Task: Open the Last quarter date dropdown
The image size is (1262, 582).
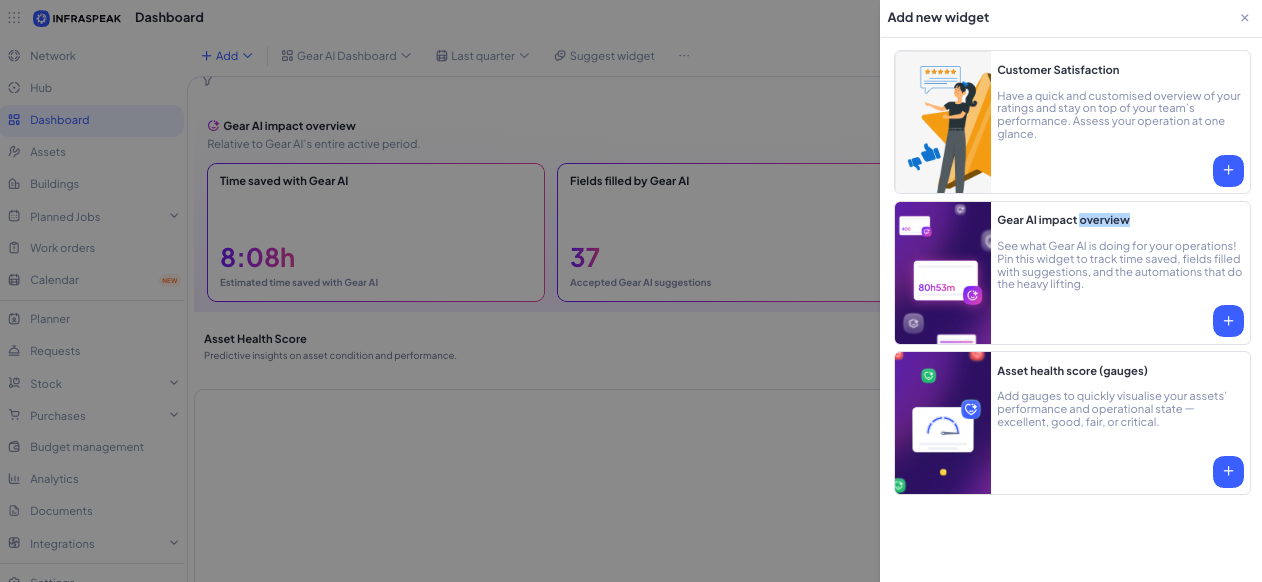Action: [x=482, y=56]
